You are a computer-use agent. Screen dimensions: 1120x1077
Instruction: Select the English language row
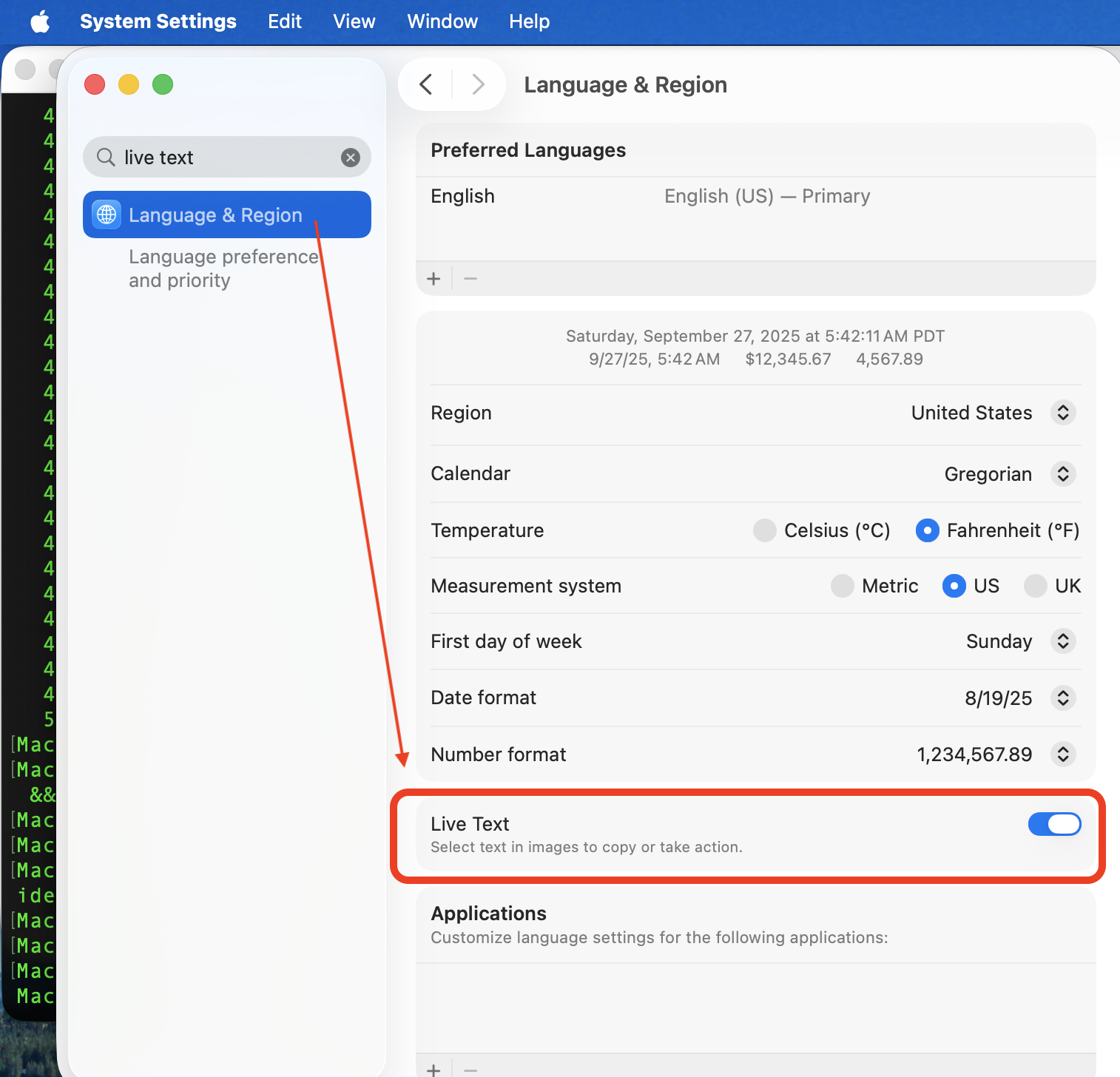pyautogui.click(x=755, y=196)
